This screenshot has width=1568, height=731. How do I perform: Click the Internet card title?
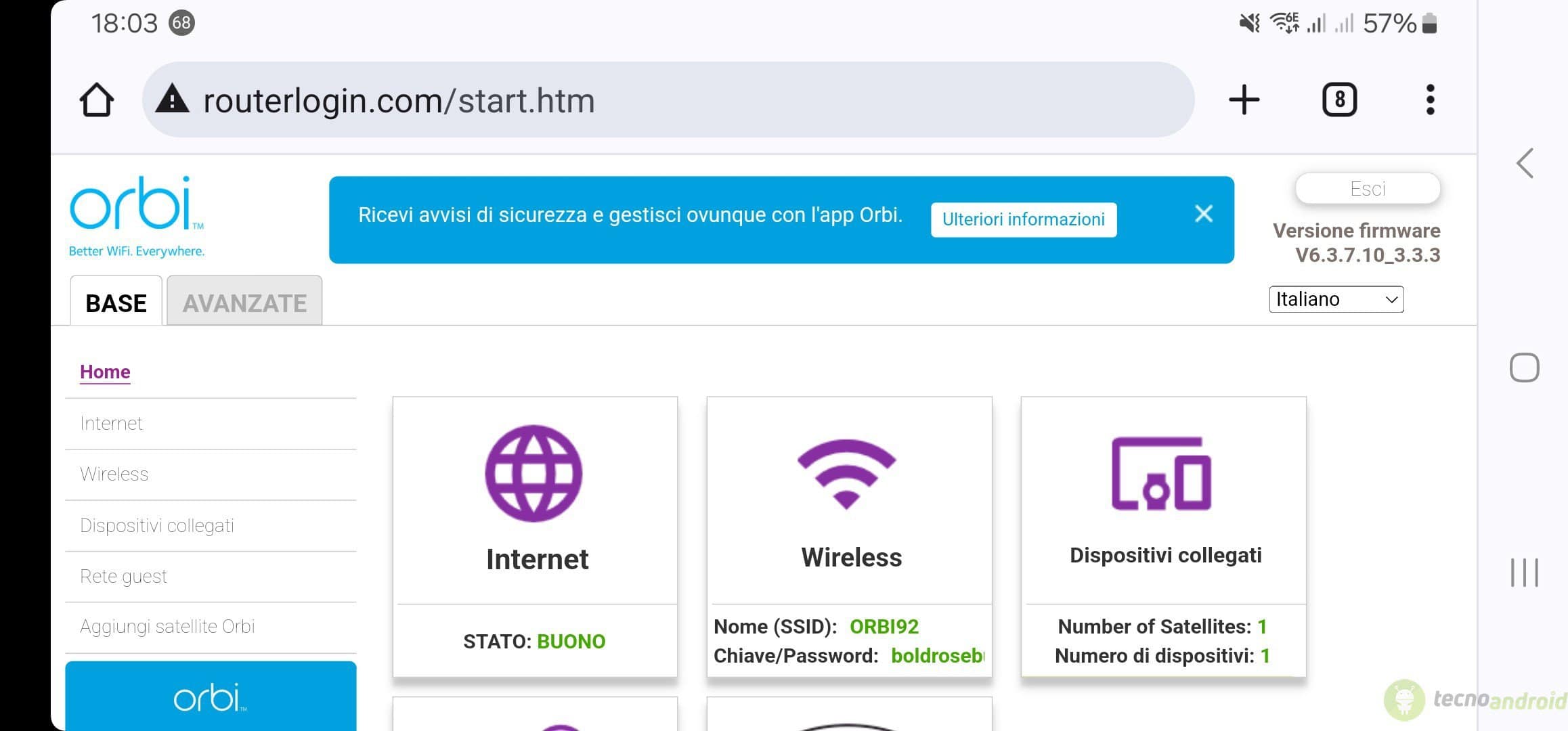[x=537, y=559]
